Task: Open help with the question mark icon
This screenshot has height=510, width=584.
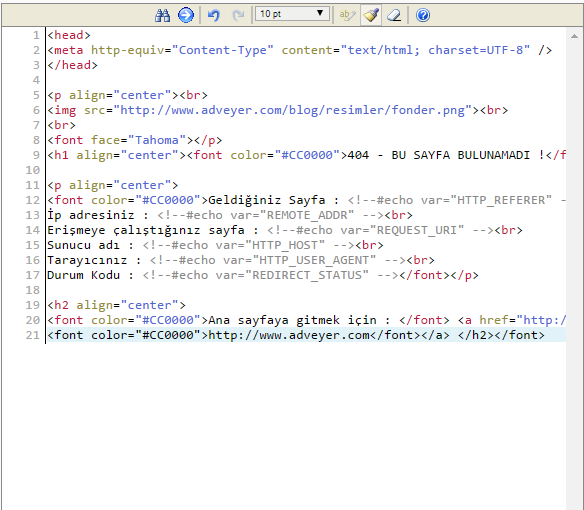Action: (423, 15)
